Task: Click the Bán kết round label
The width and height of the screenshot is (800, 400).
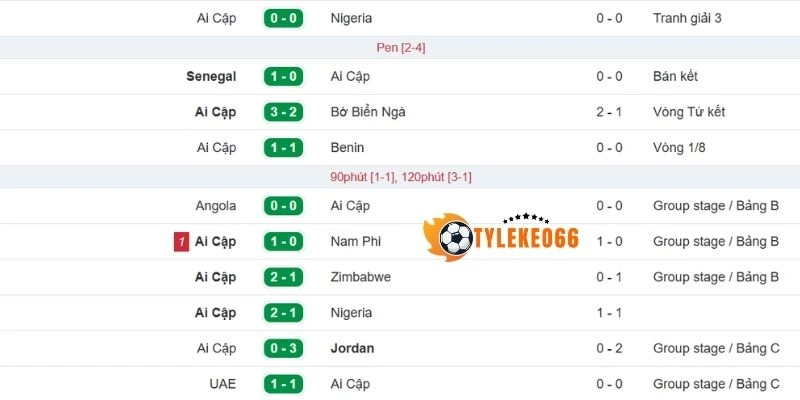Action: (x=679, y=76)
